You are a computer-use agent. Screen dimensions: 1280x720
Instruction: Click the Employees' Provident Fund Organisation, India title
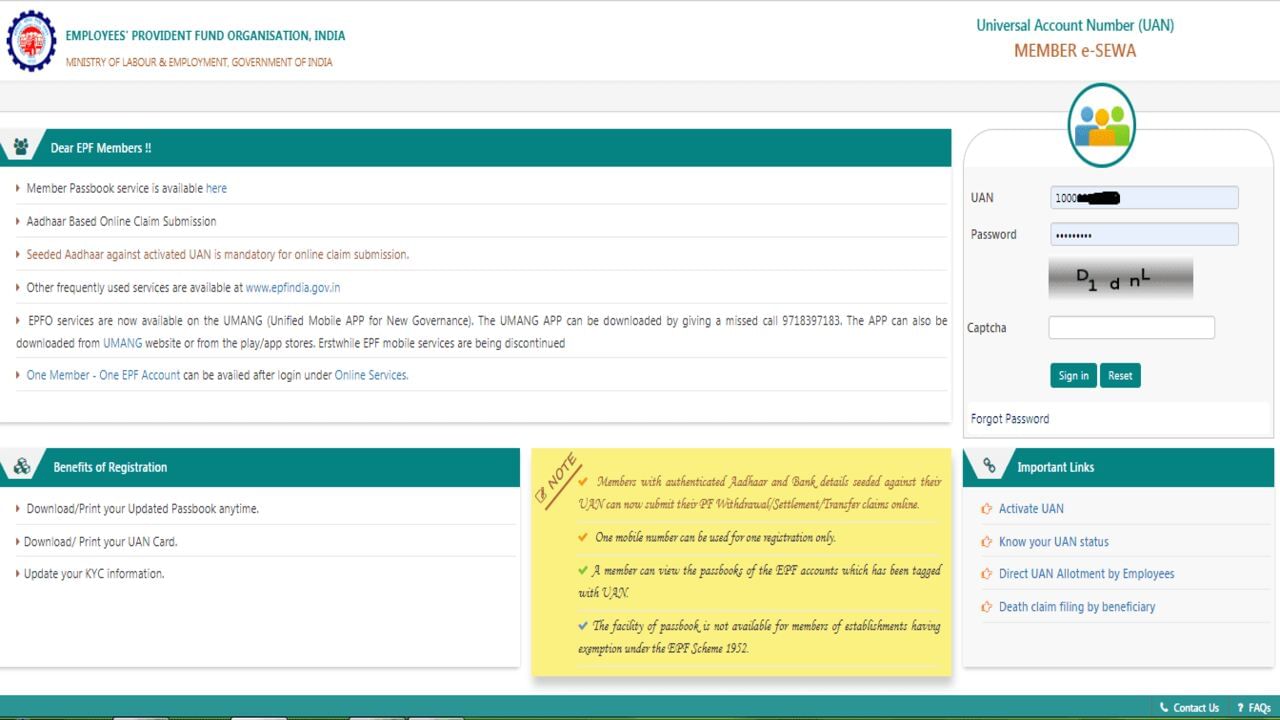pyautogui.click(x=205, y=36)
